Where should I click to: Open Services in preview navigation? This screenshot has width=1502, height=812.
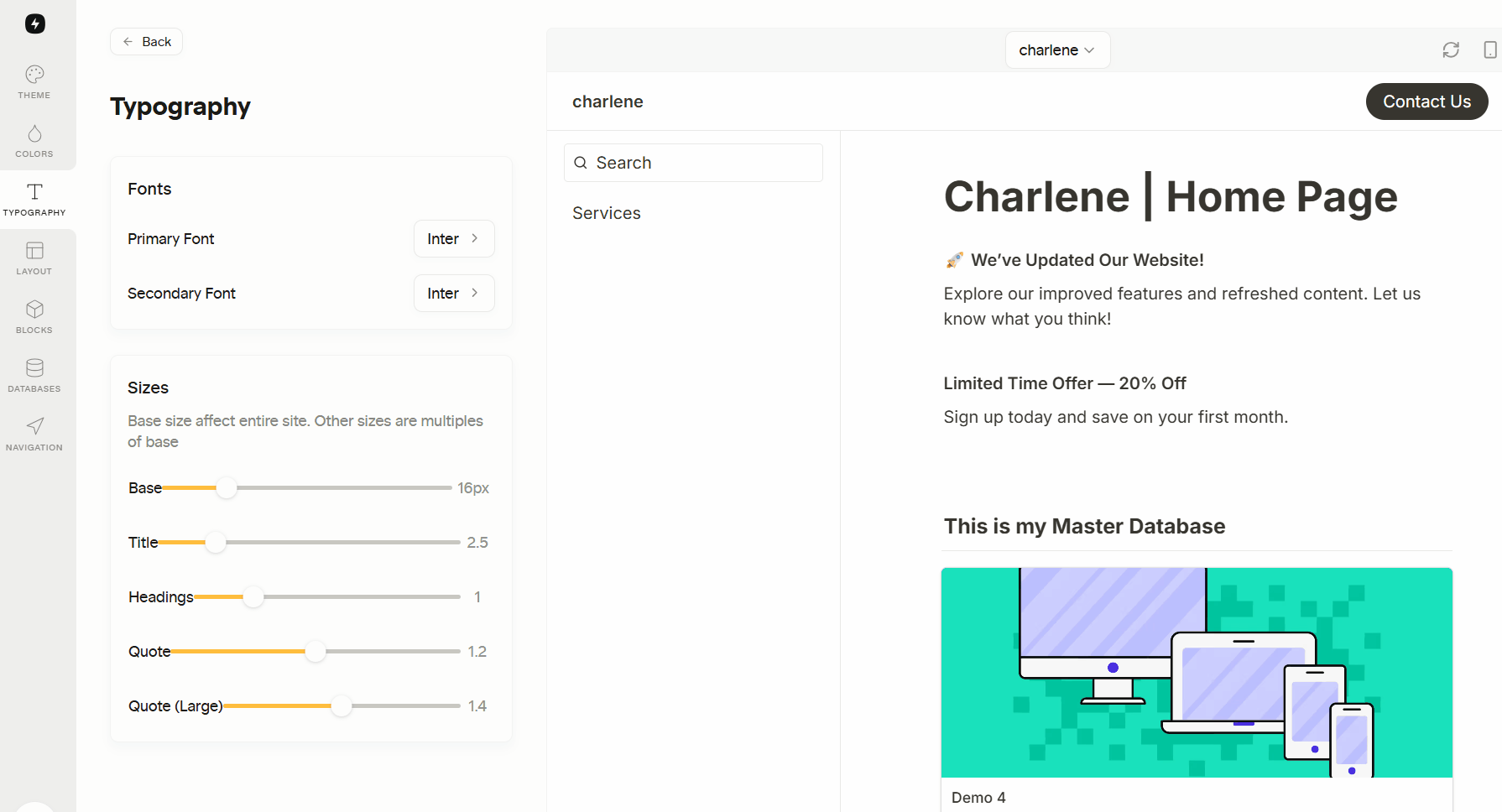tap(606, 213)
